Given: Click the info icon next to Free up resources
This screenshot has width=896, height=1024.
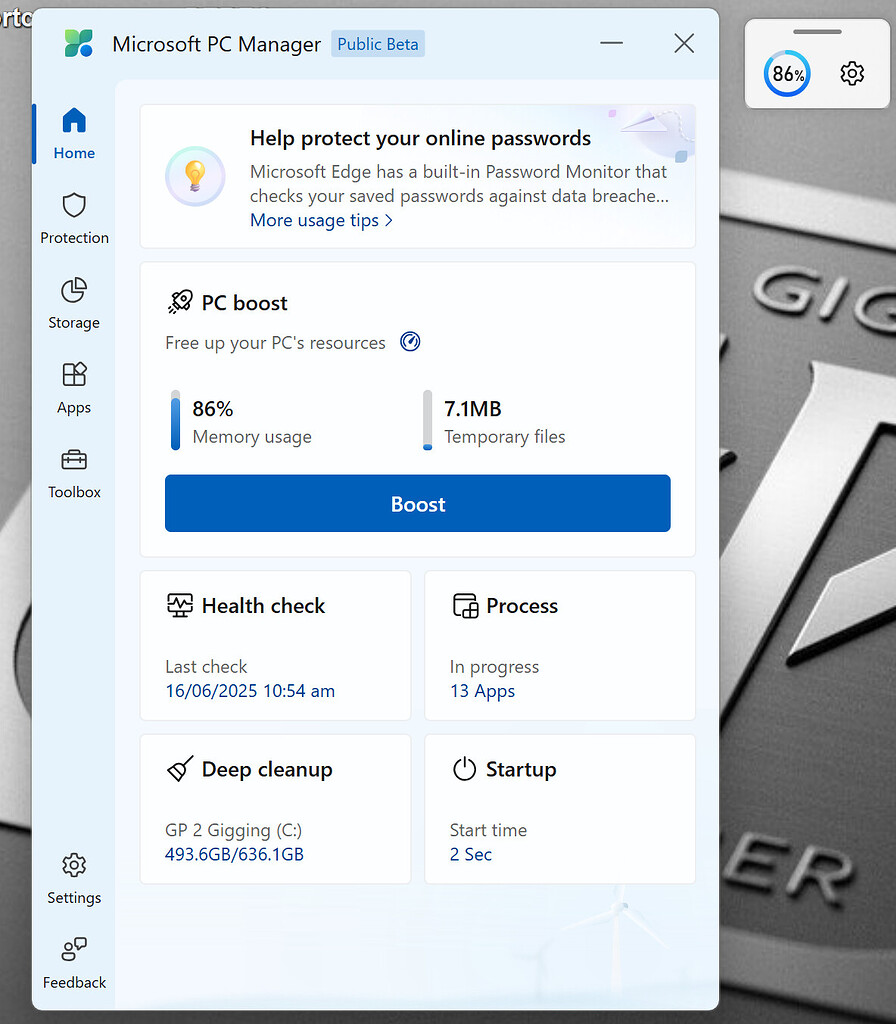Looking at the screenshot, I should click(409, 341).
